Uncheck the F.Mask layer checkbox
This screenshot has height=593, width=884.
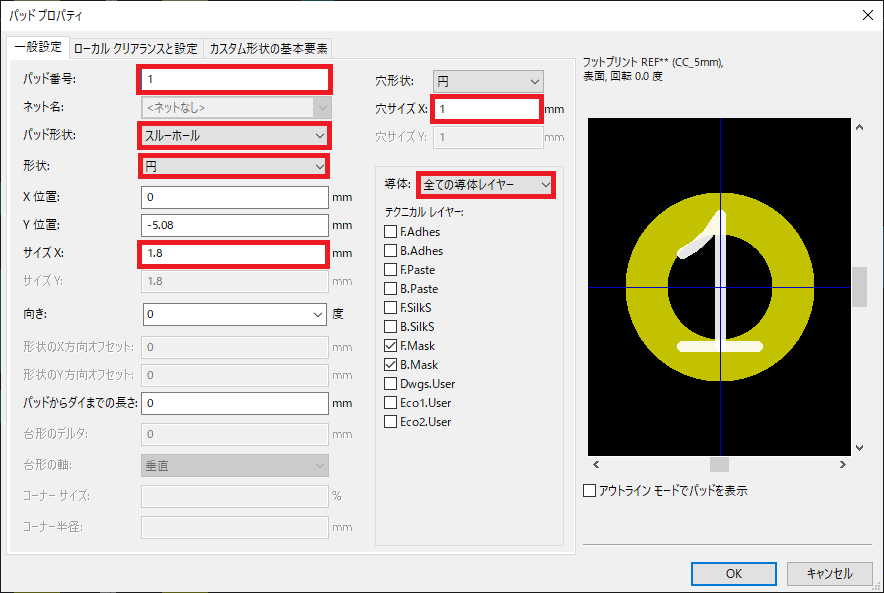(391, 346)
